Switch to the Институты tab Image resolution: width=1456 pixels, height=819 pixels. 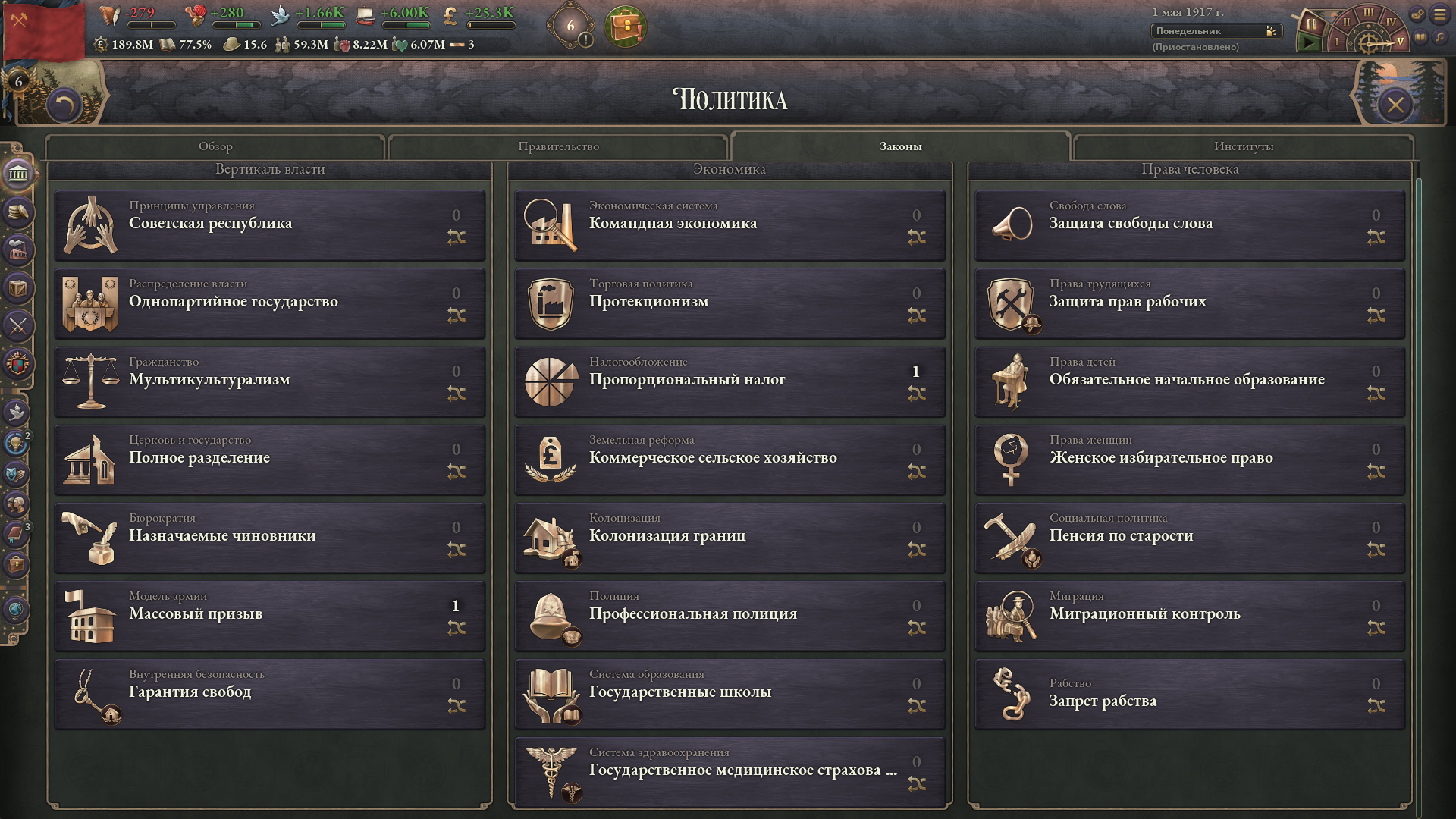click(x=1244, y=146)
